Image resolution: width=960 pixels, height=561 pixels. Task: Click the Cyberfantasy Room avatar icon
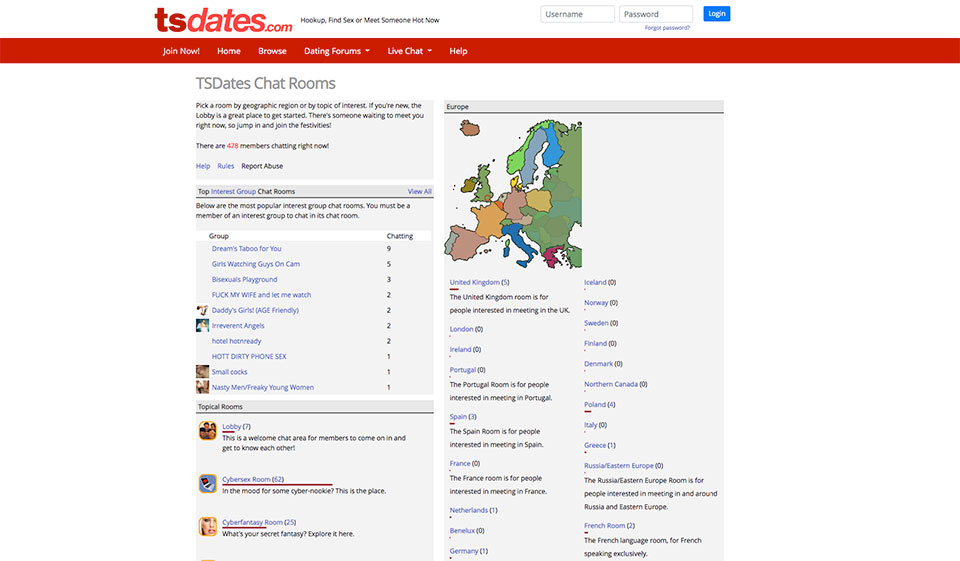(x=208, y=526)
